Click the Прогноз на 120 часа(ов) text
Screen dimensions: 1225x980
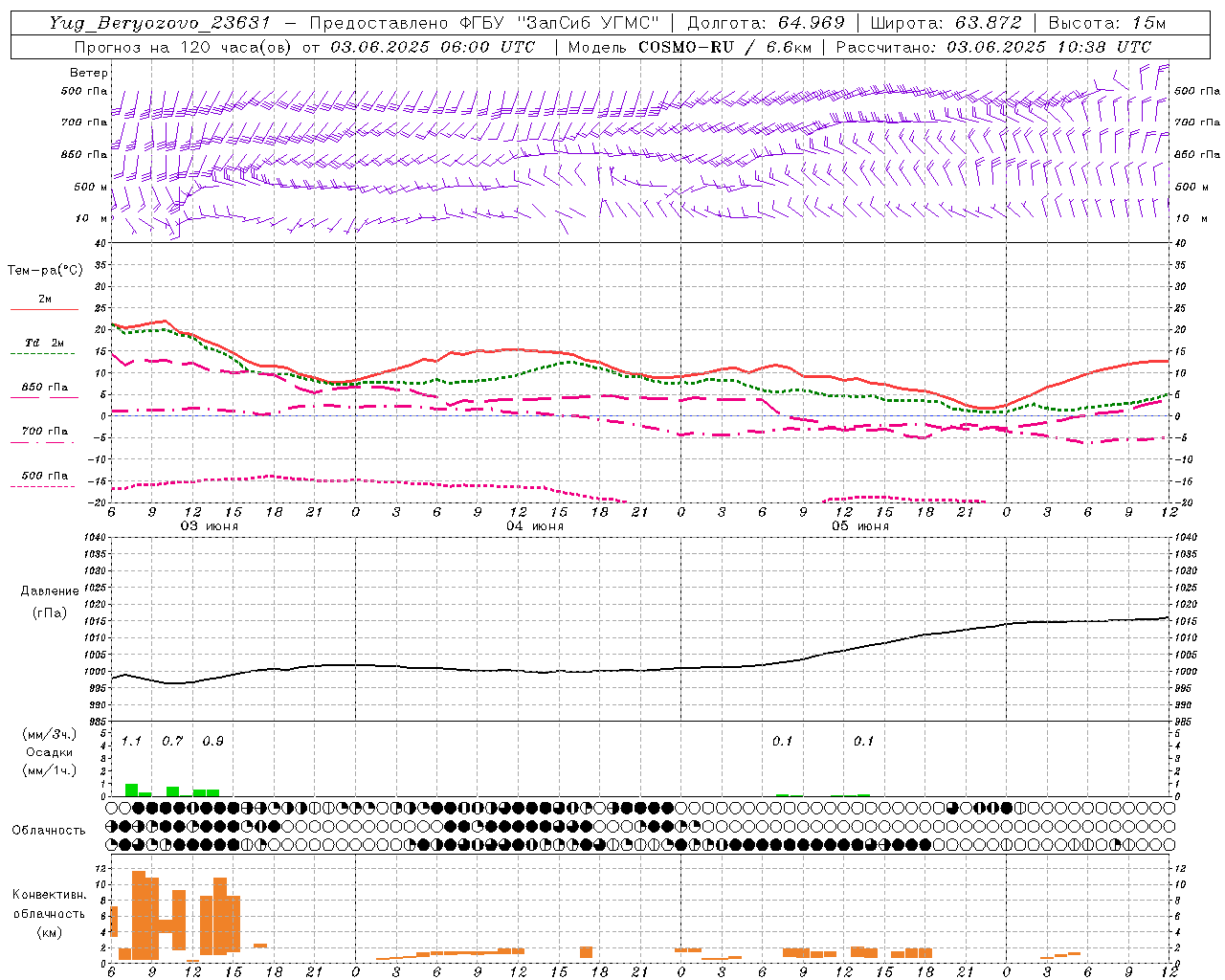point(185,47)
